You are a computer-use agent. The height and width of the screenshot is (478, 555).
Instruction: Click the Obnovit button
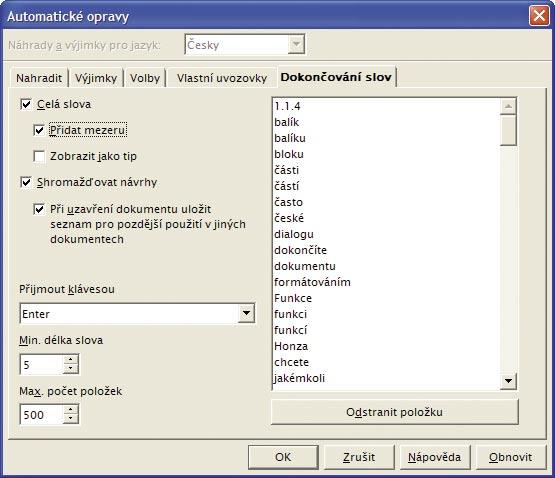[510, 457]
